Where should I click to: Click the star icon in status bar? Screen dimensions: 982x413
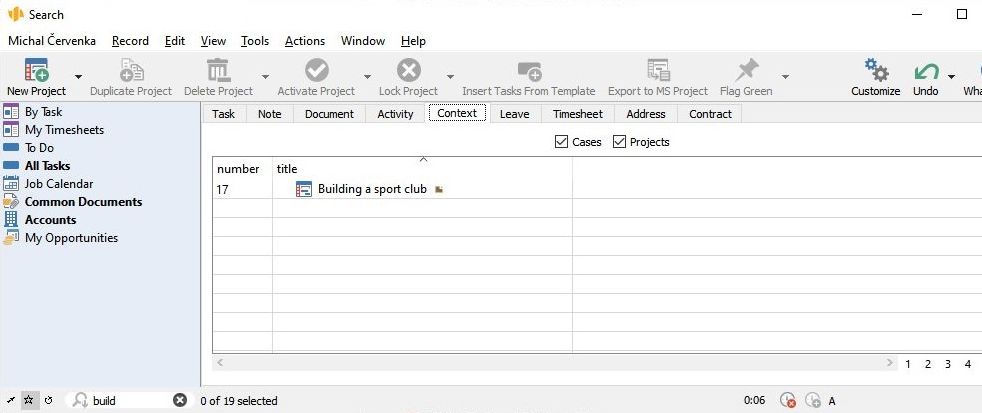(x=28, y=400)
